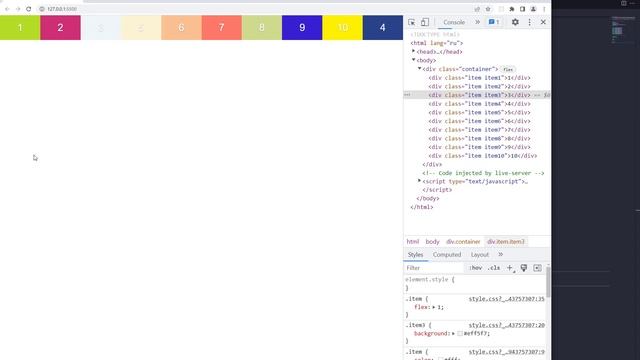Close the DevTools panel

tap(543, 22)
